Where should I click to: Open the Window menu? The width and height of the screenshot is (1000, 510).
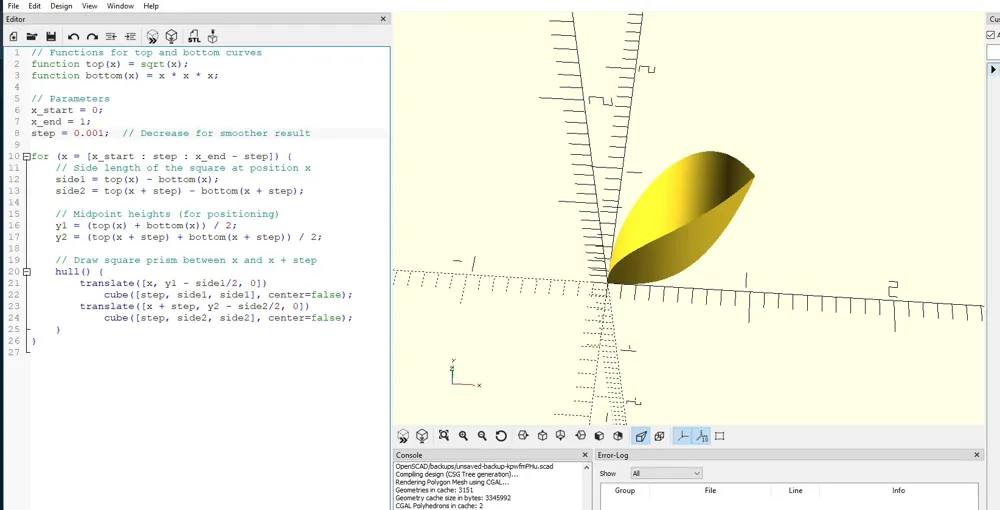120,6
